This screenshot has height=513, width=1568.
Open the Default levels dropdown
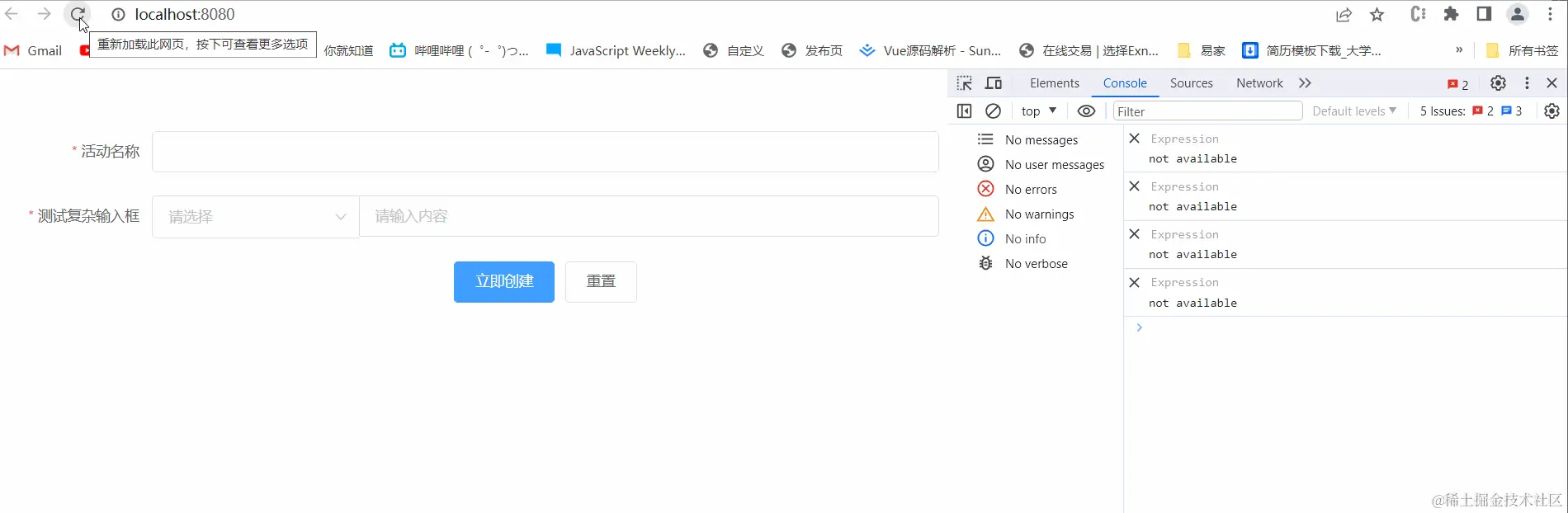(1354, 111)
